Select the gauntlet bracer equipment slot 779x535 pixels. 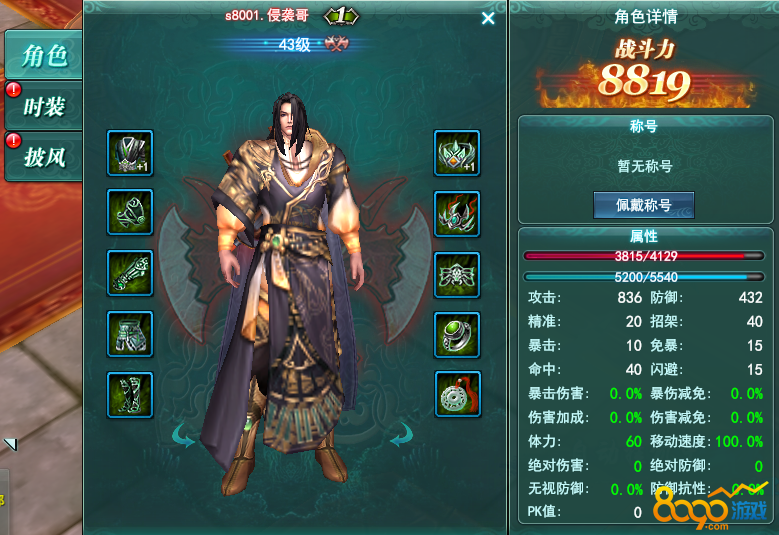pyautogui.click(x=130, y=273)
